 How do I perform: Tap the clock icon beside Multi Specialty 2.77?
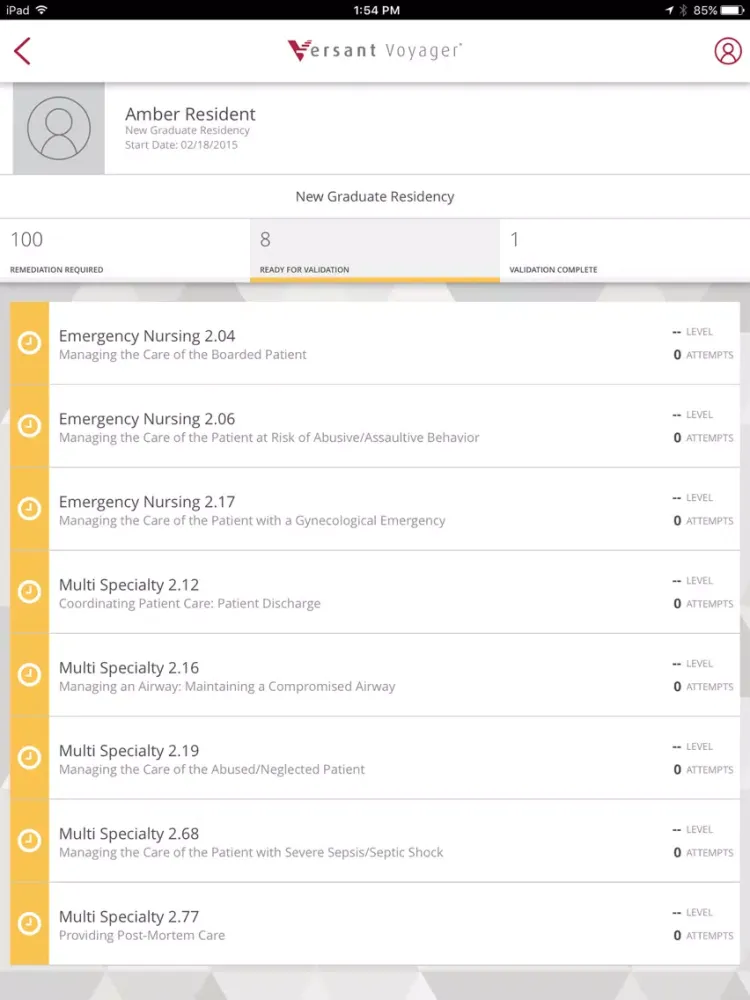pos(30,924)
